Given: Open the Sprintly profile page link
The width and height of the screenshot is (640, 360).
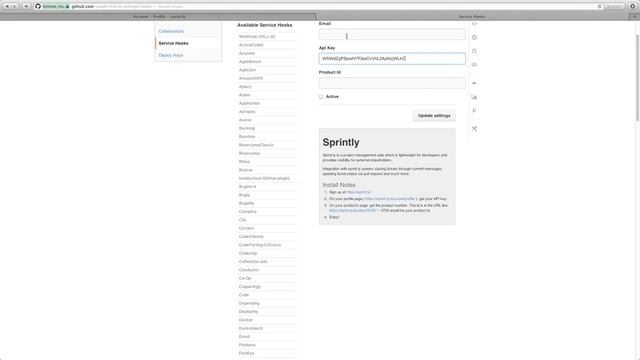Looking at the screenshot, I should 390,199.
